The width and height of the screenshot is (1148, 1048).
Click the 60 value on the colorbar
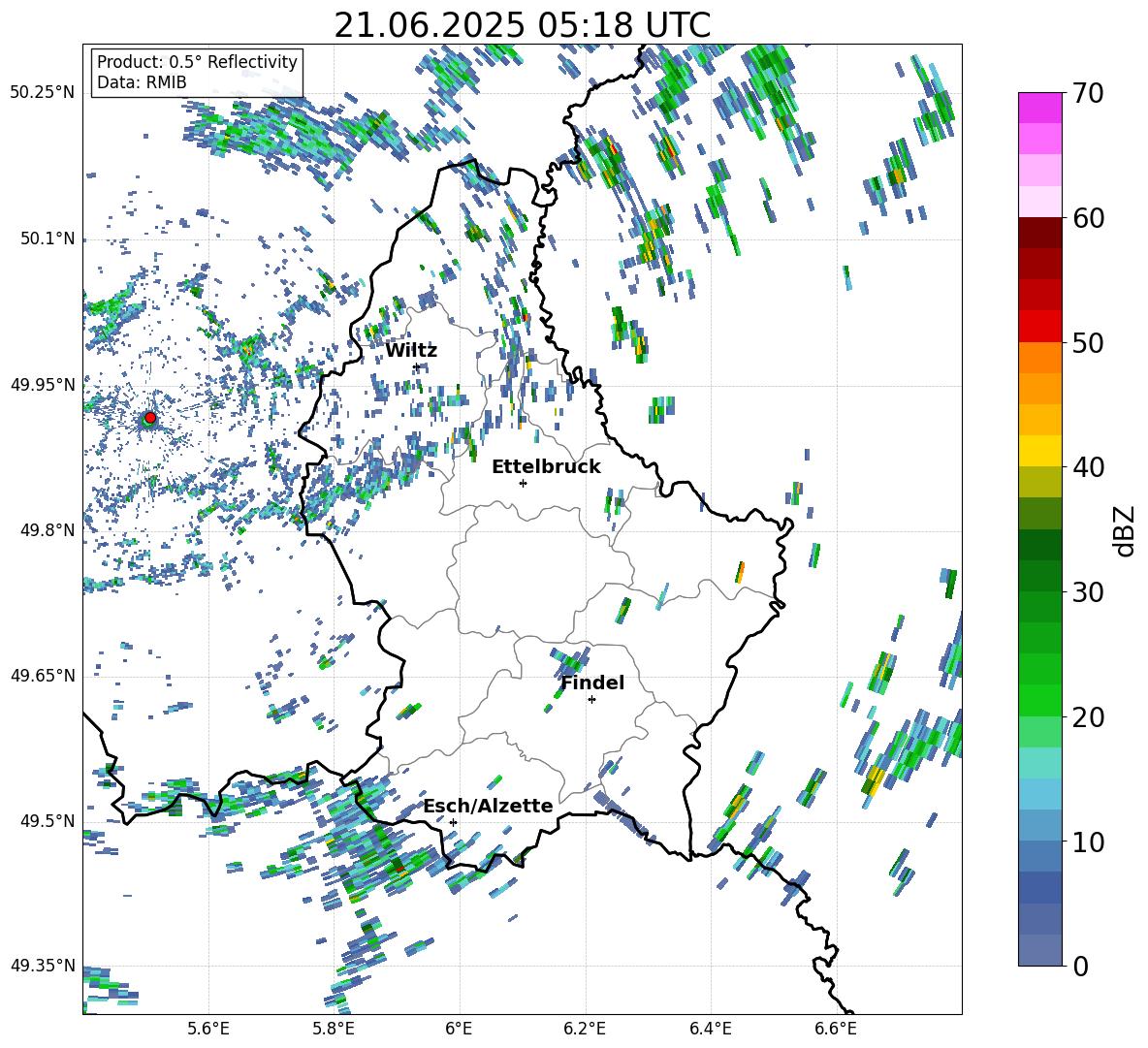(x=1088, y=218)
